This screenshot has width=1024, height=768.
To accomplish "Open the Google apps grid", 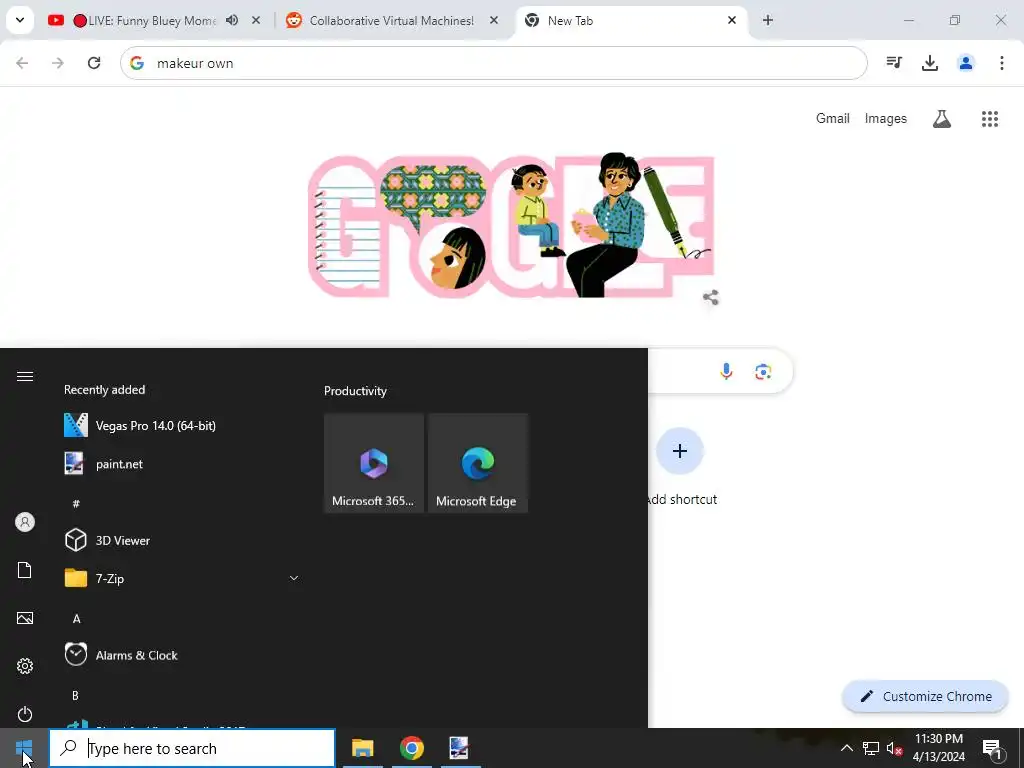I will [x=990, y=119].
